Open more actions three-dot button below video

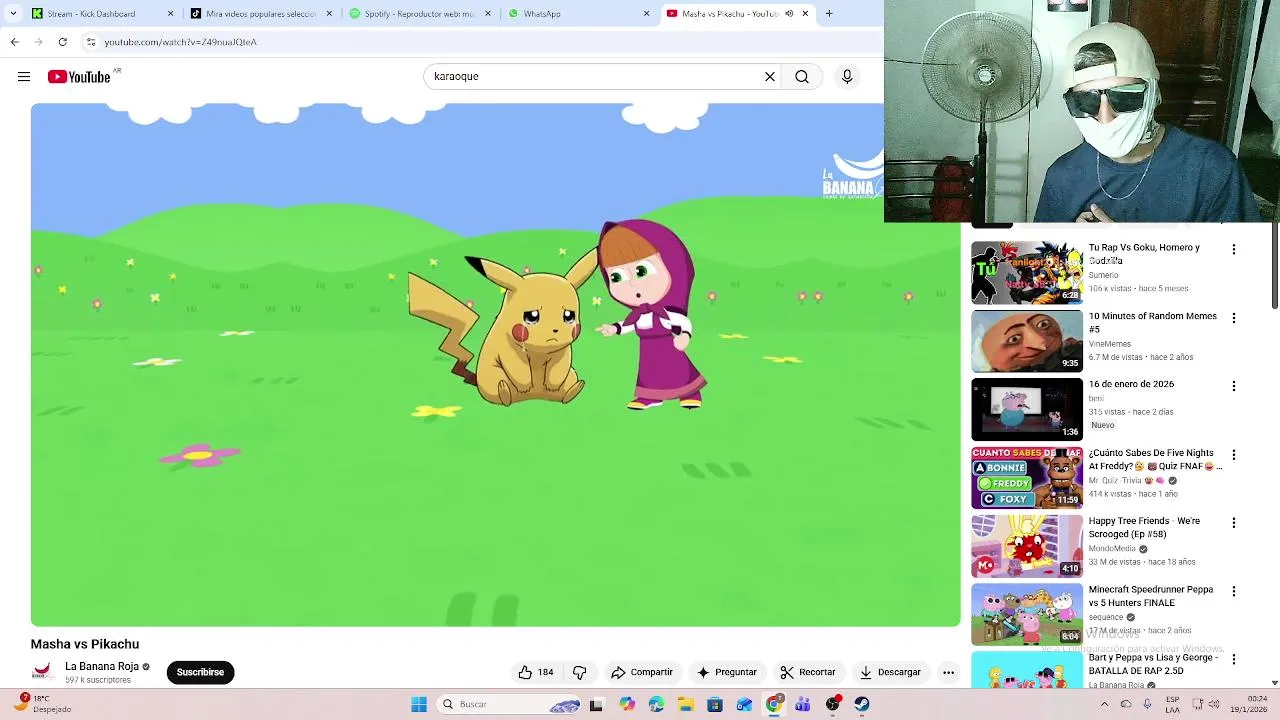point(948,672)
